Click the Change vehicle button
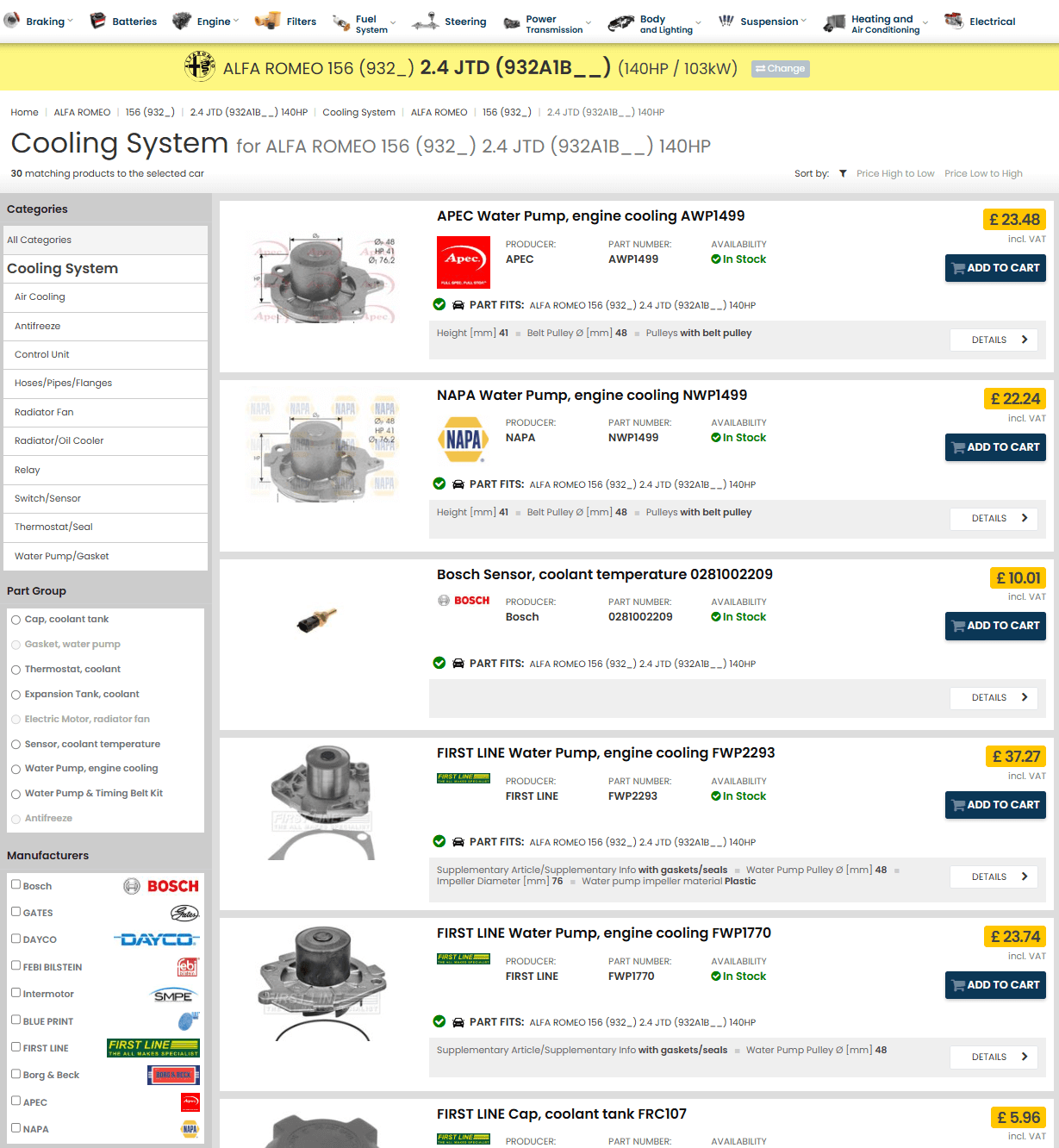The width and height of the screenshot is (1059, 1148). 781,69
